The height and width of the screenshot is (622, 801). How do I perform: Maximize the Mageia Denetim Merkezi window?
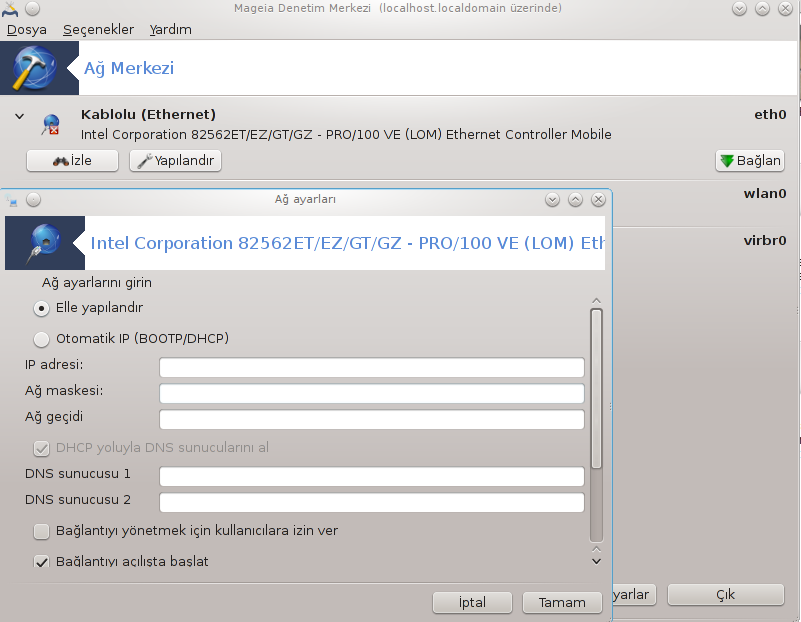tap(762, 9)
